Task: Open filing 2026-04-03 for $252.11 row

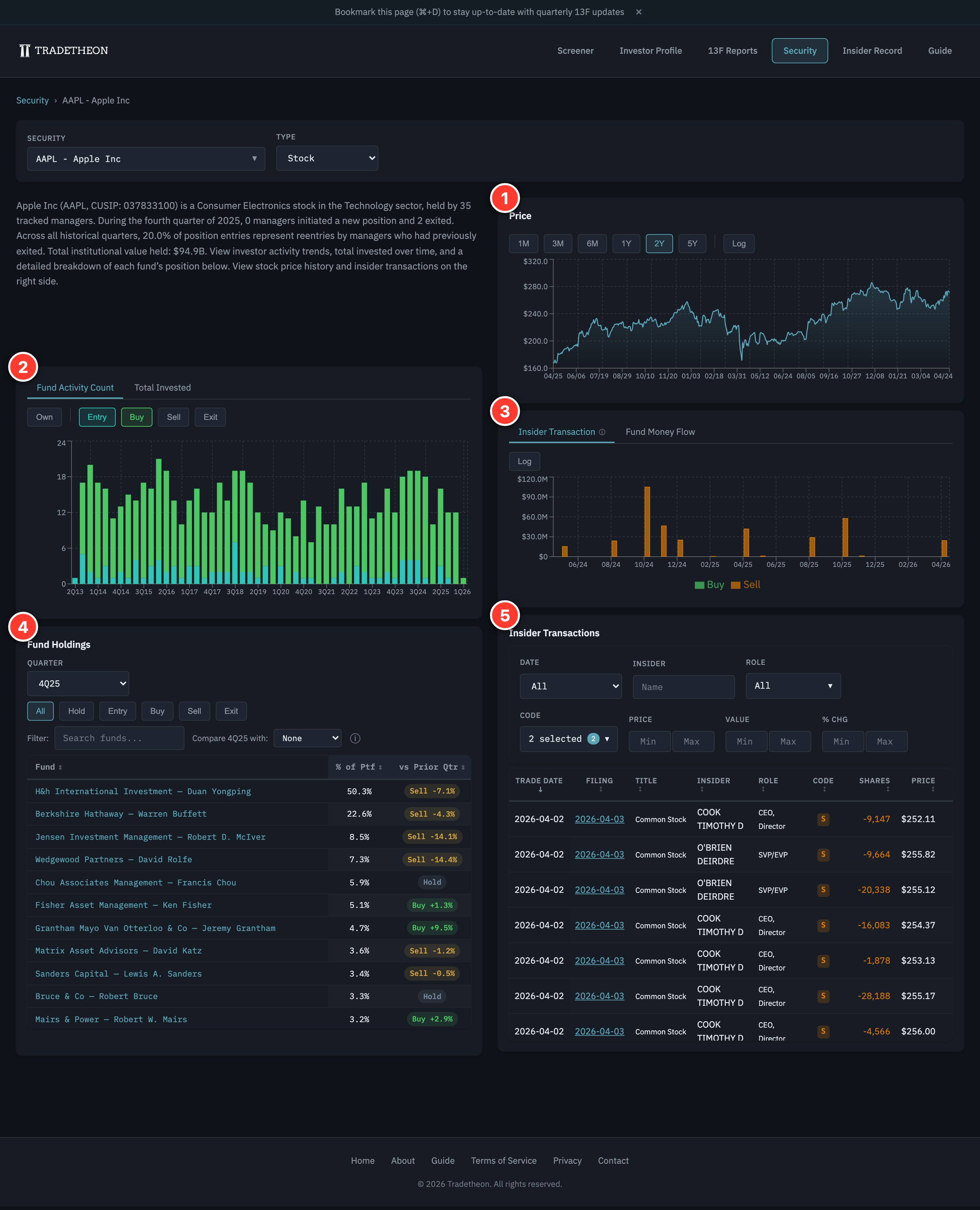Action: [x=599, y=819]
